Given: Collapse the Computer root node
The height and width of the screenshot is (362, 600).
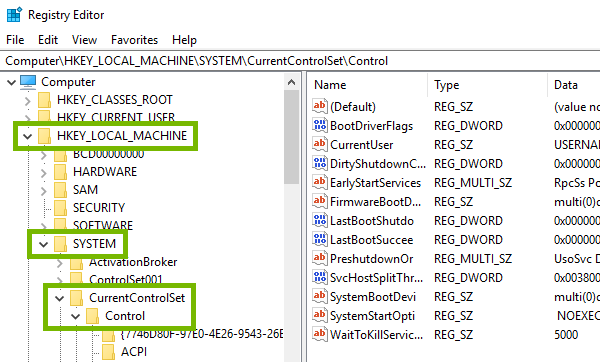Looking at the screenshot, I should (11, 82).
